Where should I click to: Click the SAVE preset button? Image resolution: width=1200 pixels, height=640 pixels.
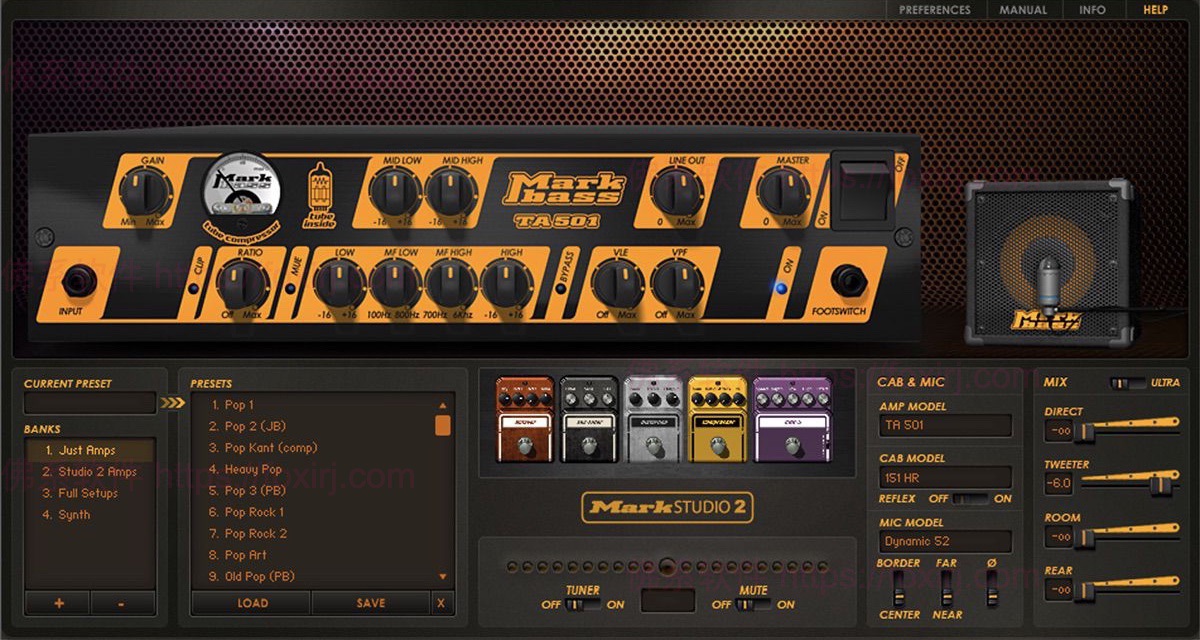coord(371,603)
